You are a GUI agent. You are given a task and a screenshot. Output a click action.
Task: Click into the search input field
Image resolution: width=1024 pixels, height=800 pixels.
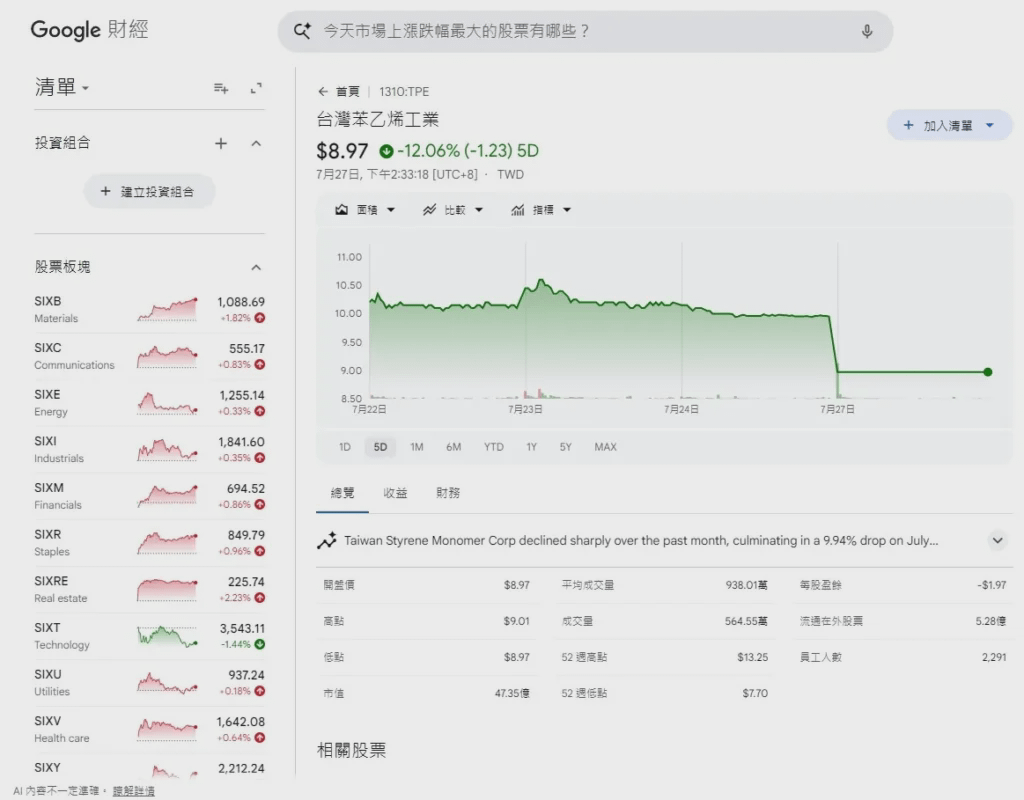[585, 31]
